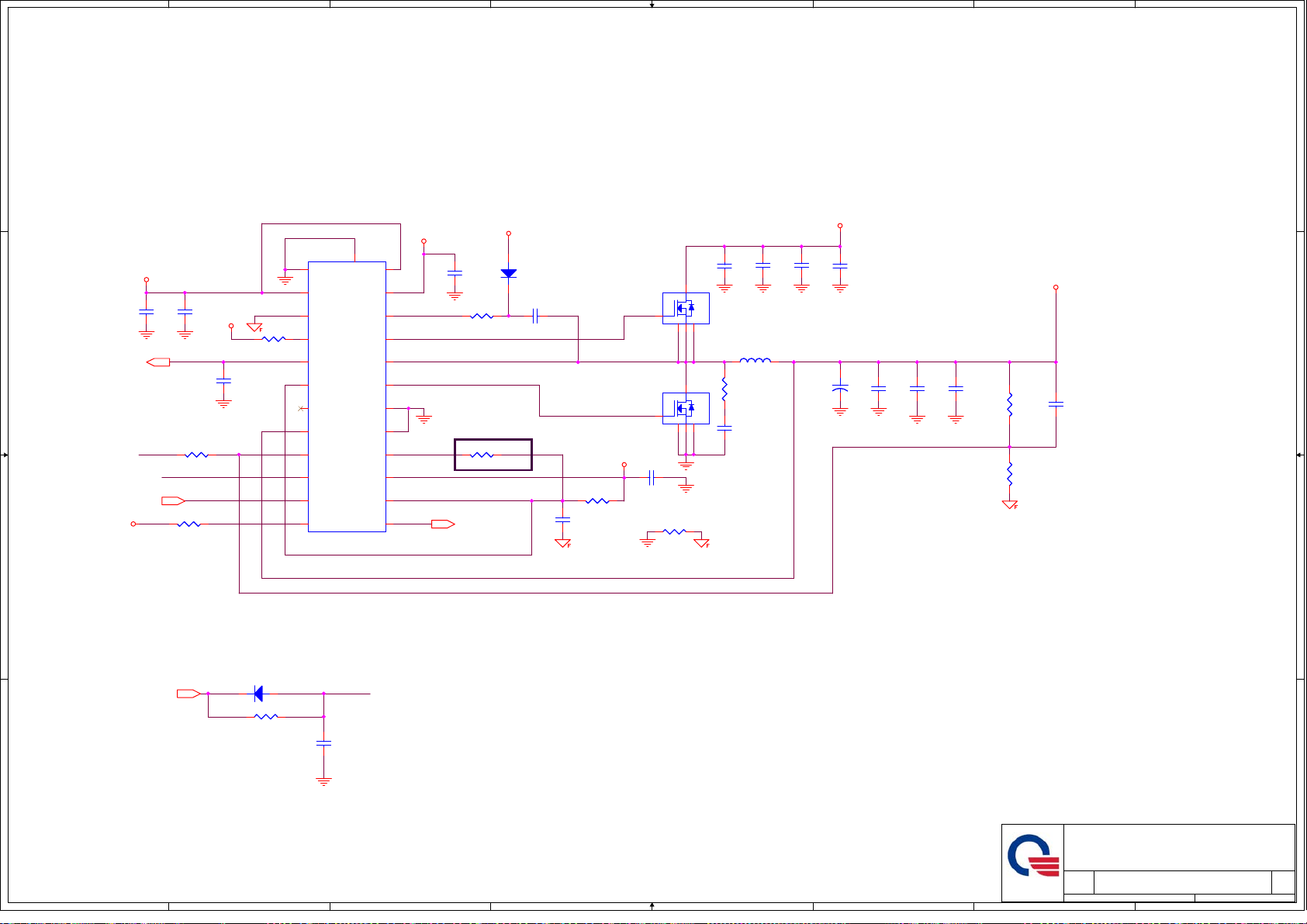Select the large controller IC body rectangle
Screen dimensions: 1307x924
coord(347,396)
